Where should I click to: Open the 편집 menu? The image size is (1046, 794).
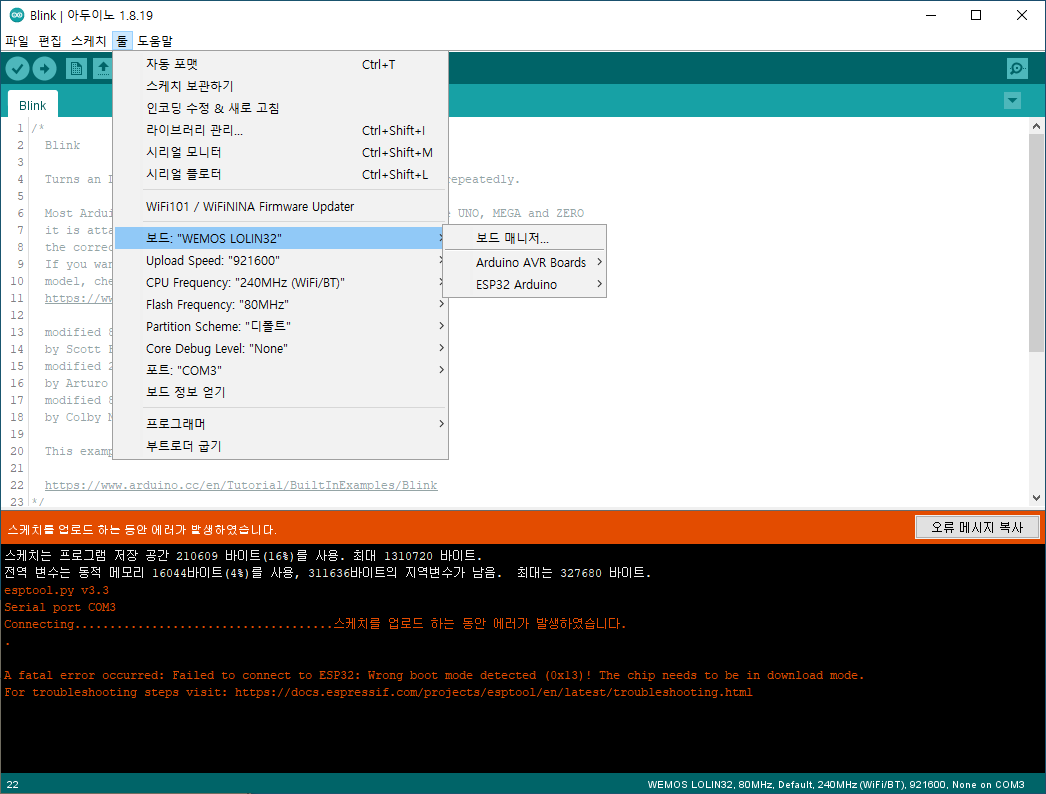pyautogui.click(x=50, y=41)
